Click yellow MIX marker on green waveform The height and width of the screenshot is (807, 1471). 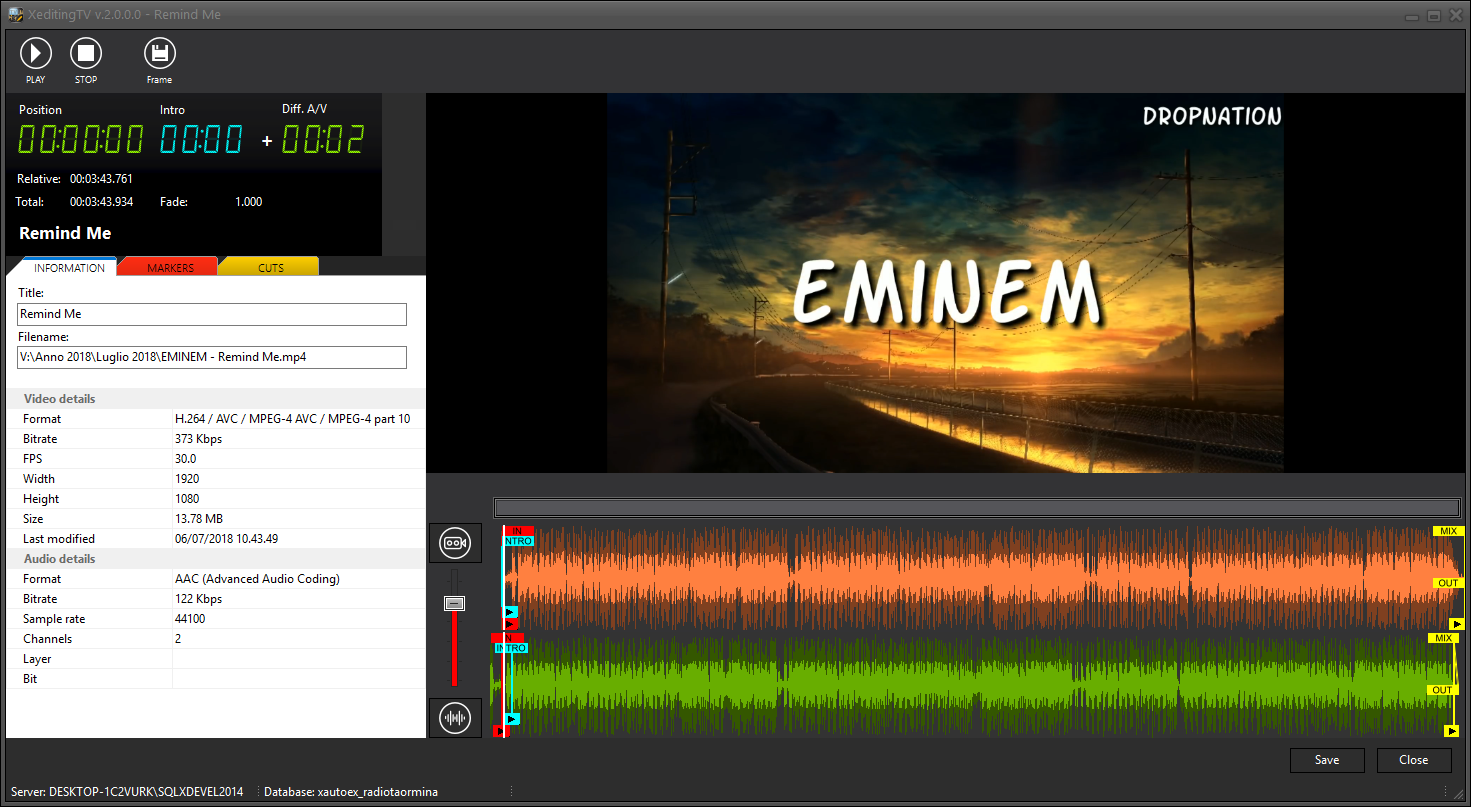(x=1443, y=638)
